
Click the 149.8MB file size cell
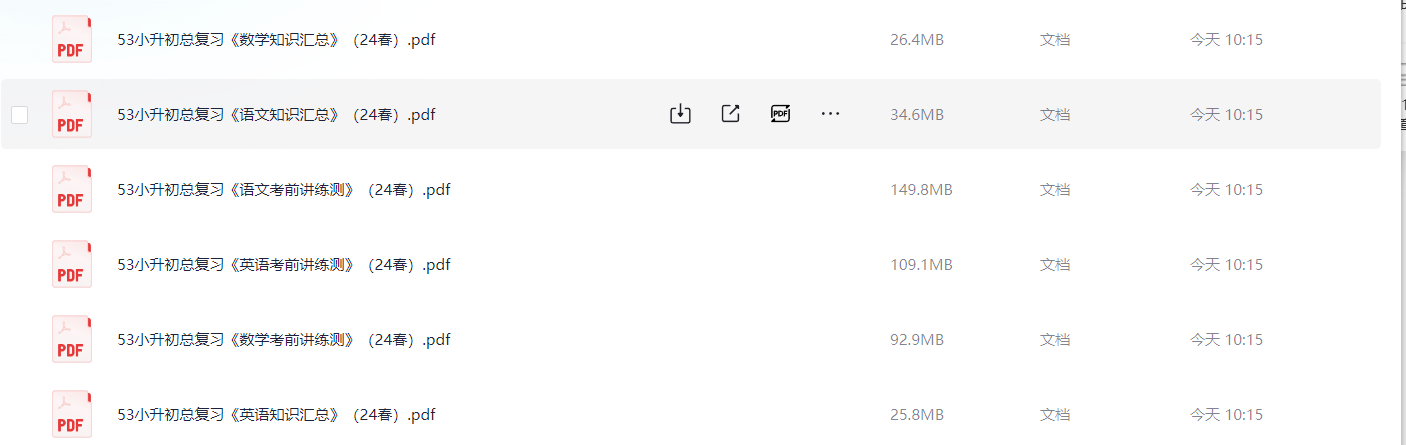tap(921, 189)
